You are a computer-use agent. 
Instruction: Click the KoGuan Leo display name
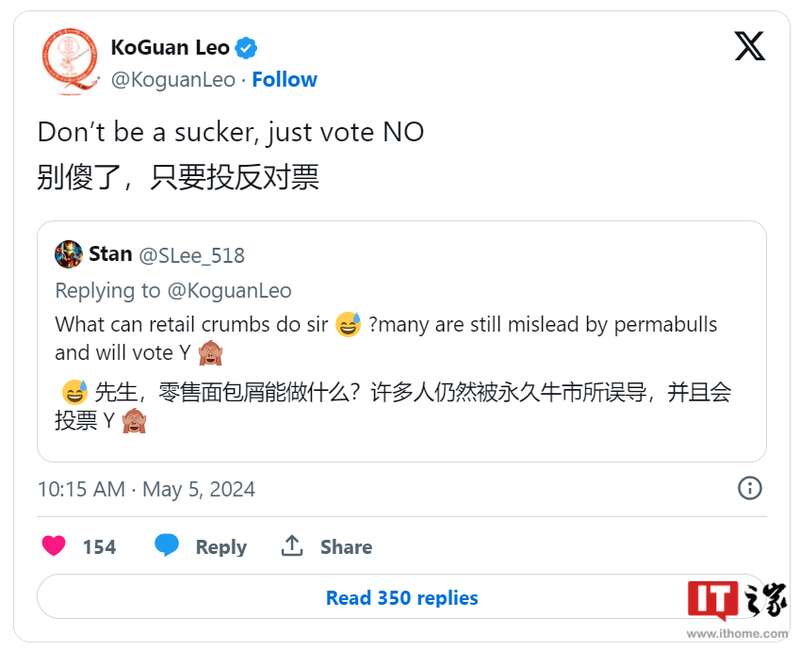click(x=169, y=47)
